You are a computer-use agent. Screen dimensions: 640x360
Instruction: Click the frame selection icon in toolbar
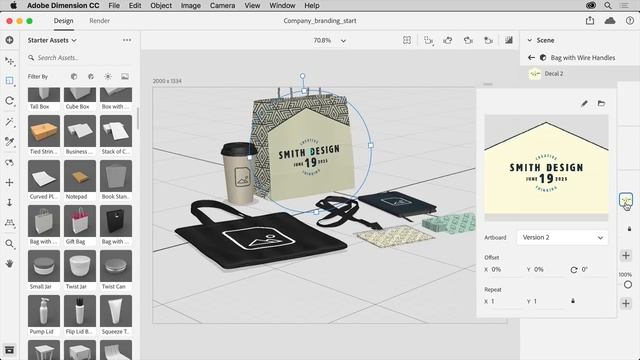407,40
